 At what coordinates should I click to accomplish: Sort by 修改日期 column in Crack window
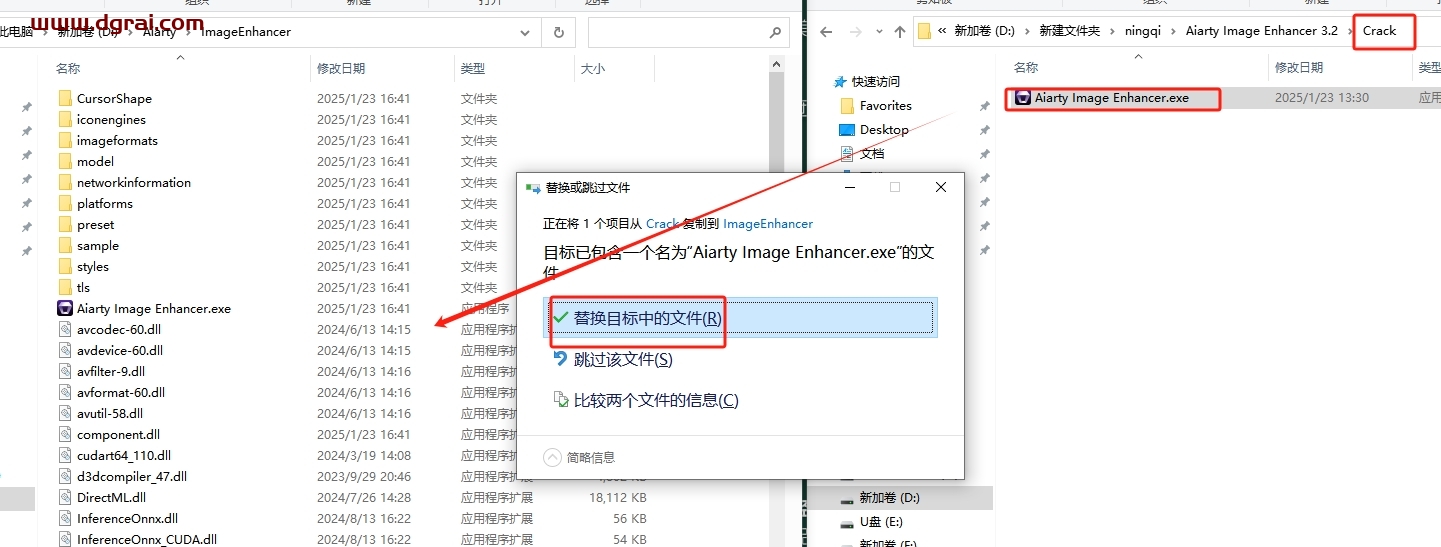coord(1299,68)
